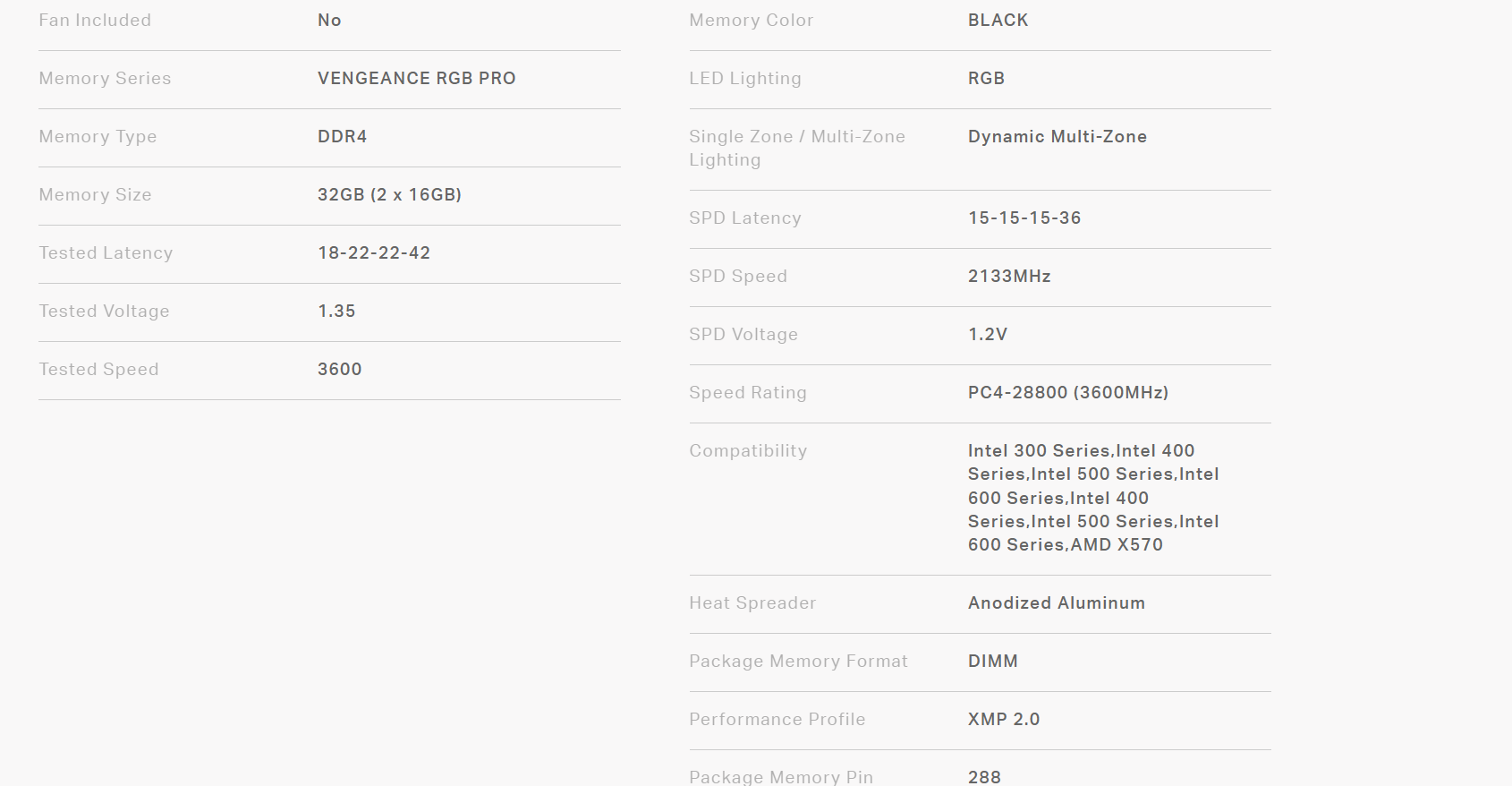Click the 32GB (2 x 16GB) size value
The image size is (1512, 786).
point(389,195)
